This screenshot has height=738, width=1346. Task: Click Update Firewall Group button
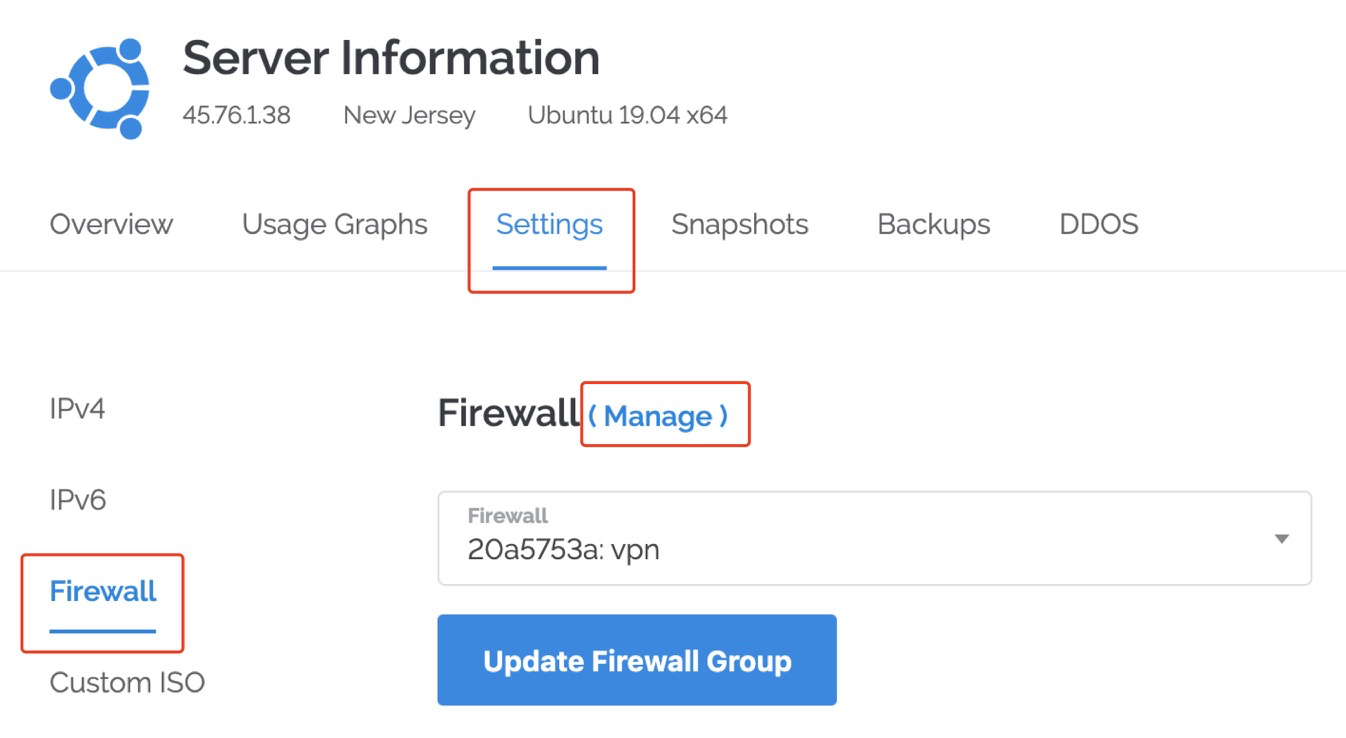(x=636, y=660)
